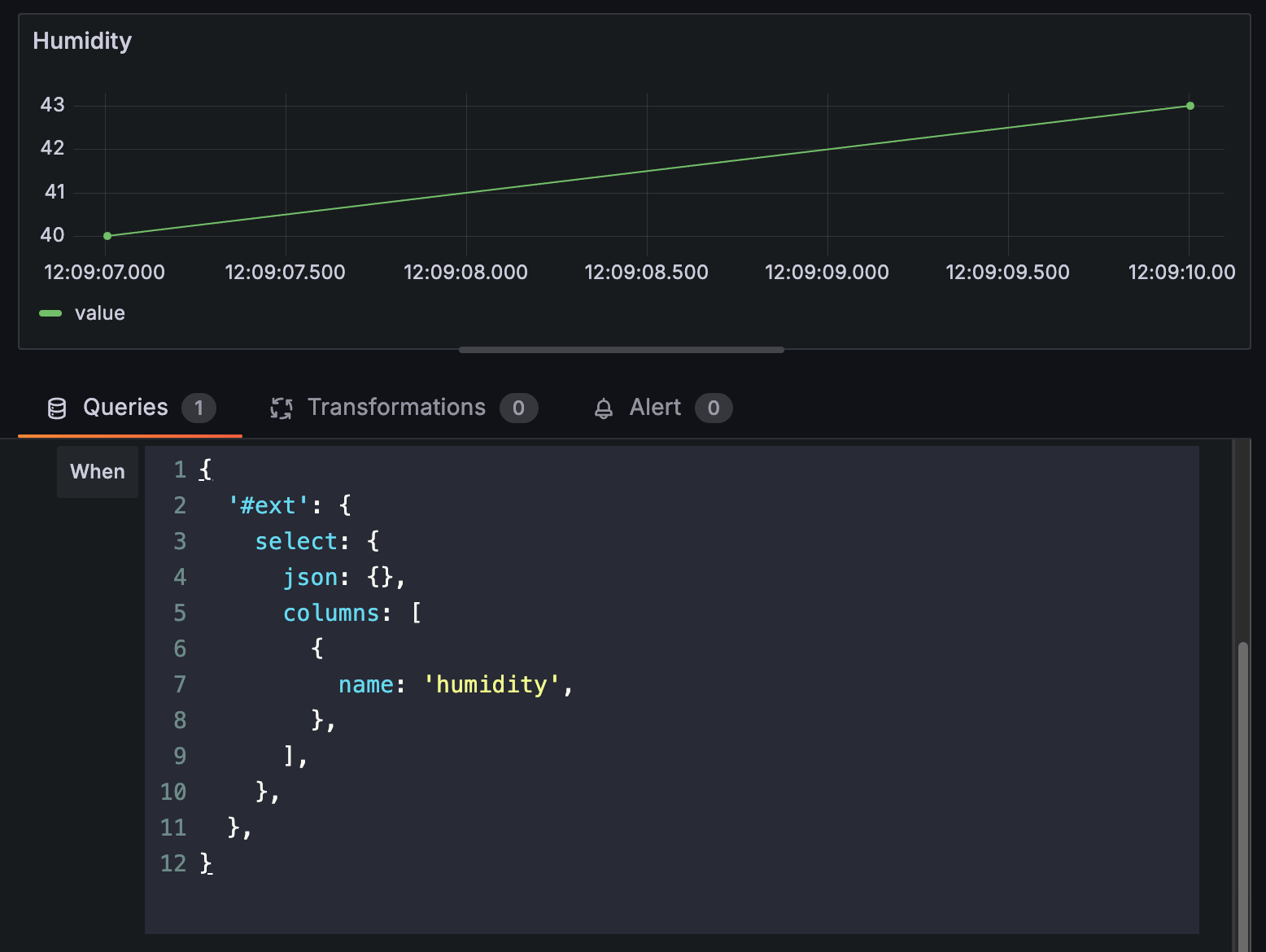Click the Transformations count badge showing 0
Image resolution: width=1266 pixels, height=952 pixels.
pos(518,408)
